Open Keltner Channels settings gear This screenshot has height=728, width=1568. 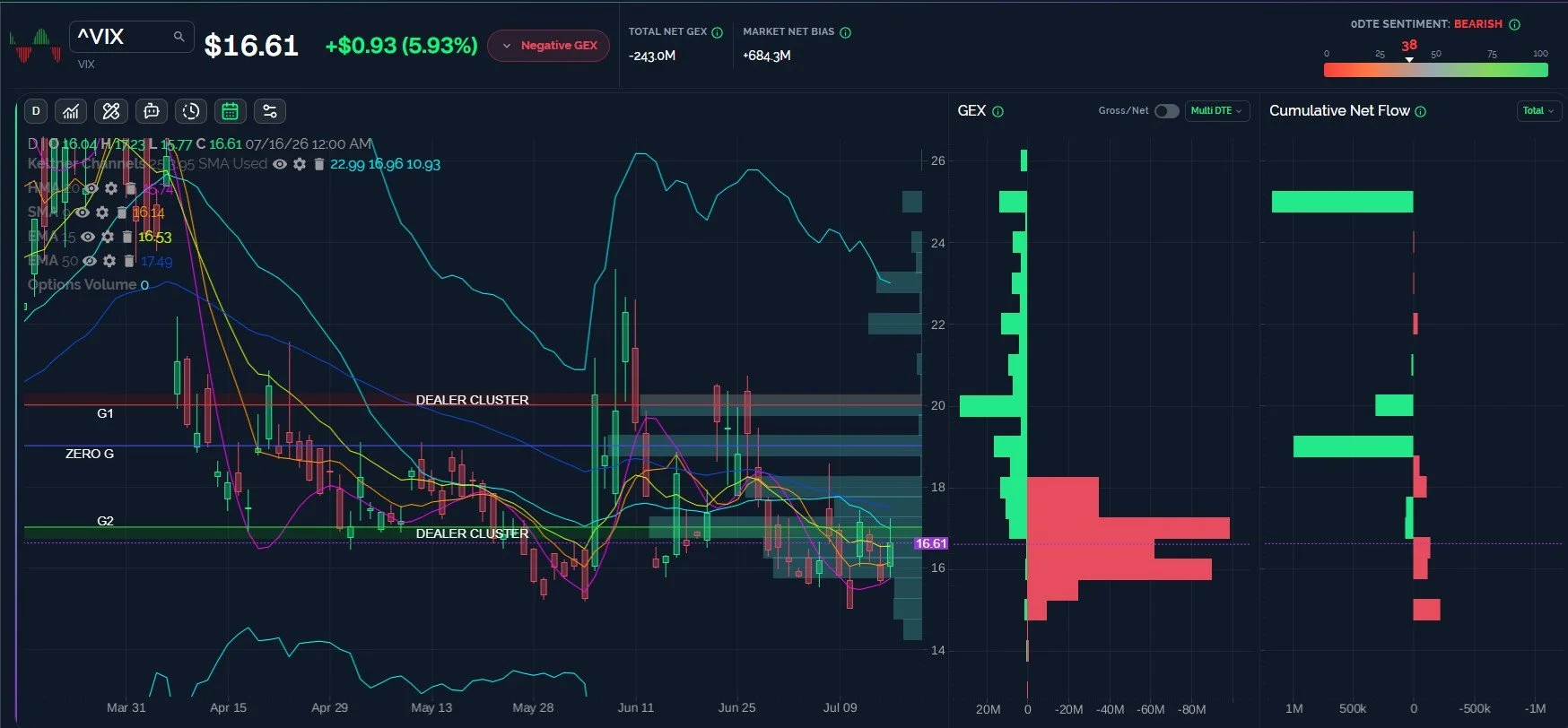(x=300, y=164)
